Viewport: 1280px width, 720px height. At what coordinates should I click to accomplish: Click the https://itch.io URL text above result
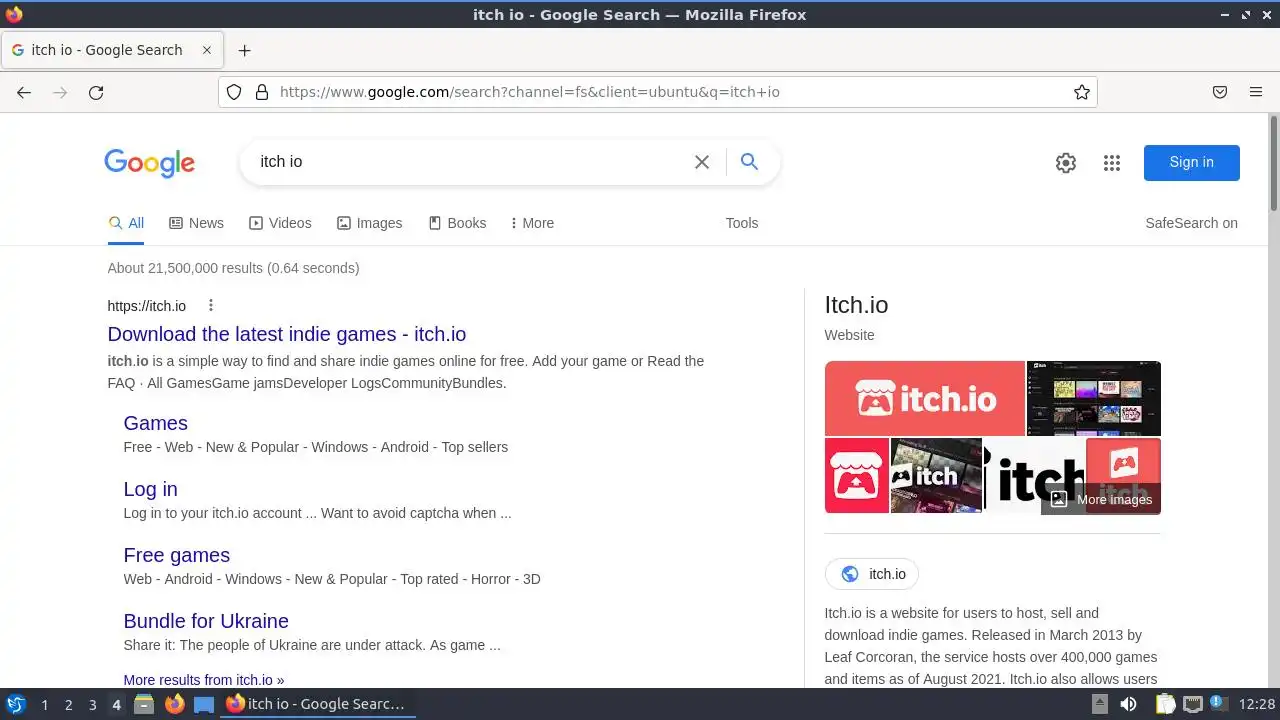click(147, 306)
